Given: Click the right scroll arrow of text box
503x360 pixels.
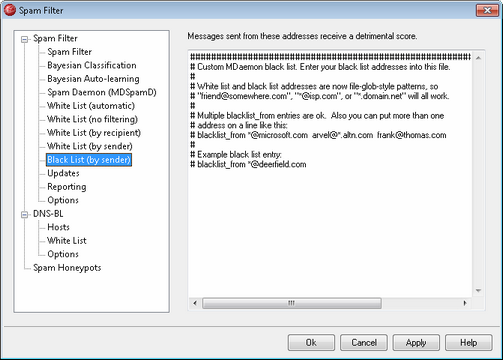Looking at the screenshot, I should (x=465, y=303).
